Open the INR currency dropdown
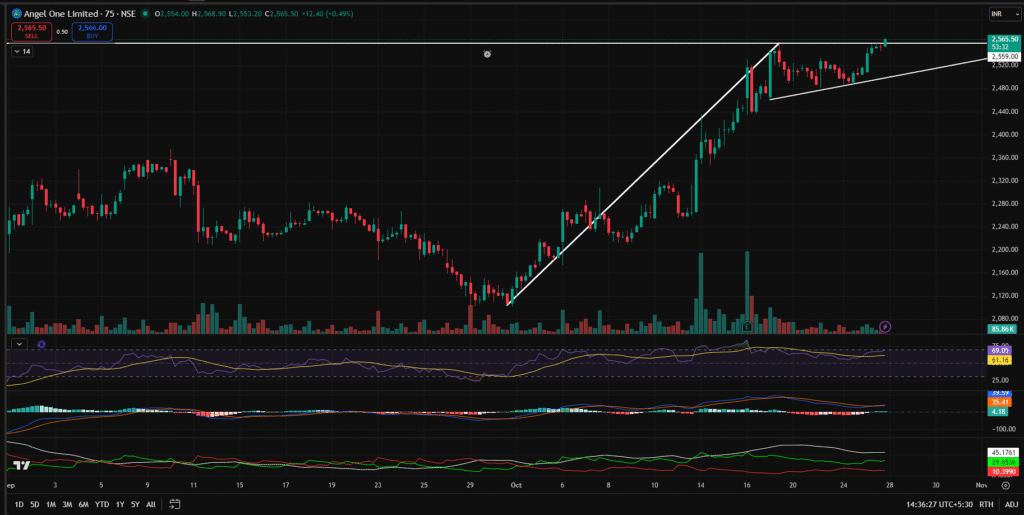 [1002, 13]
